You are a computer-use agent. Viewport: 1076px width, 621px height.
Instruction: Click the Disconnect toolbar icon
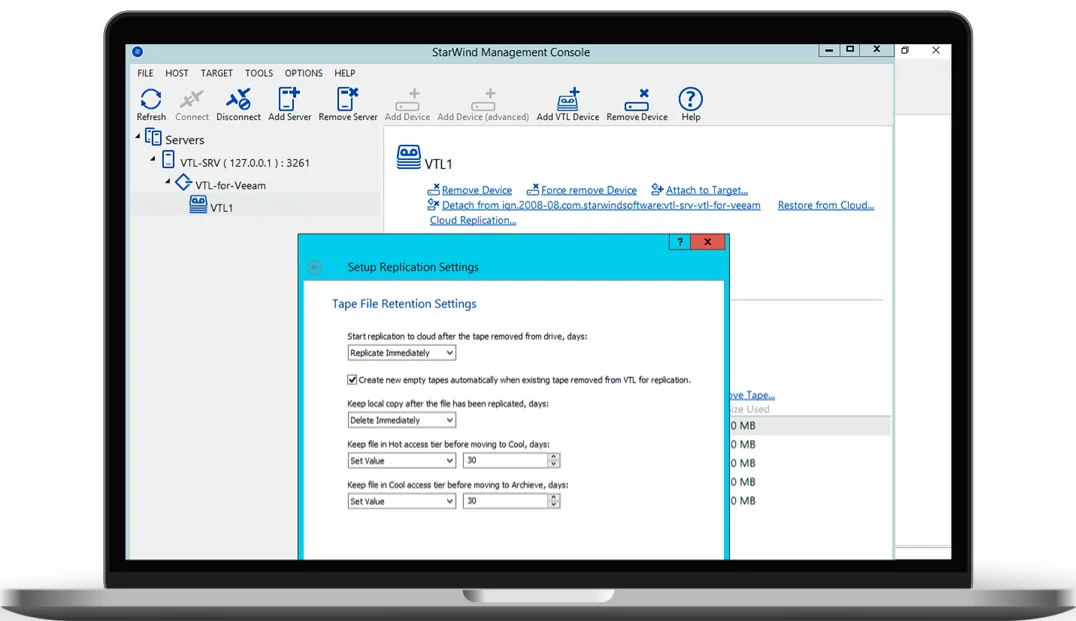point(238,99)
